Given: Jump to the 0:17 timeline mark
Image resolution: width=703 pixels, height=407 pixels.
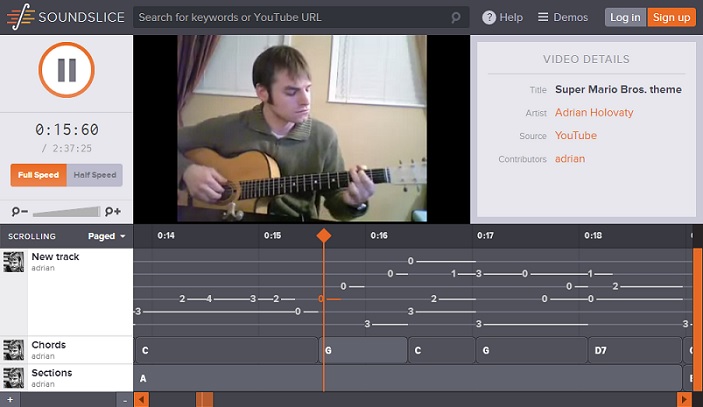Looking at the screenshot, I should pyautogui.click(x=485, y=235).
